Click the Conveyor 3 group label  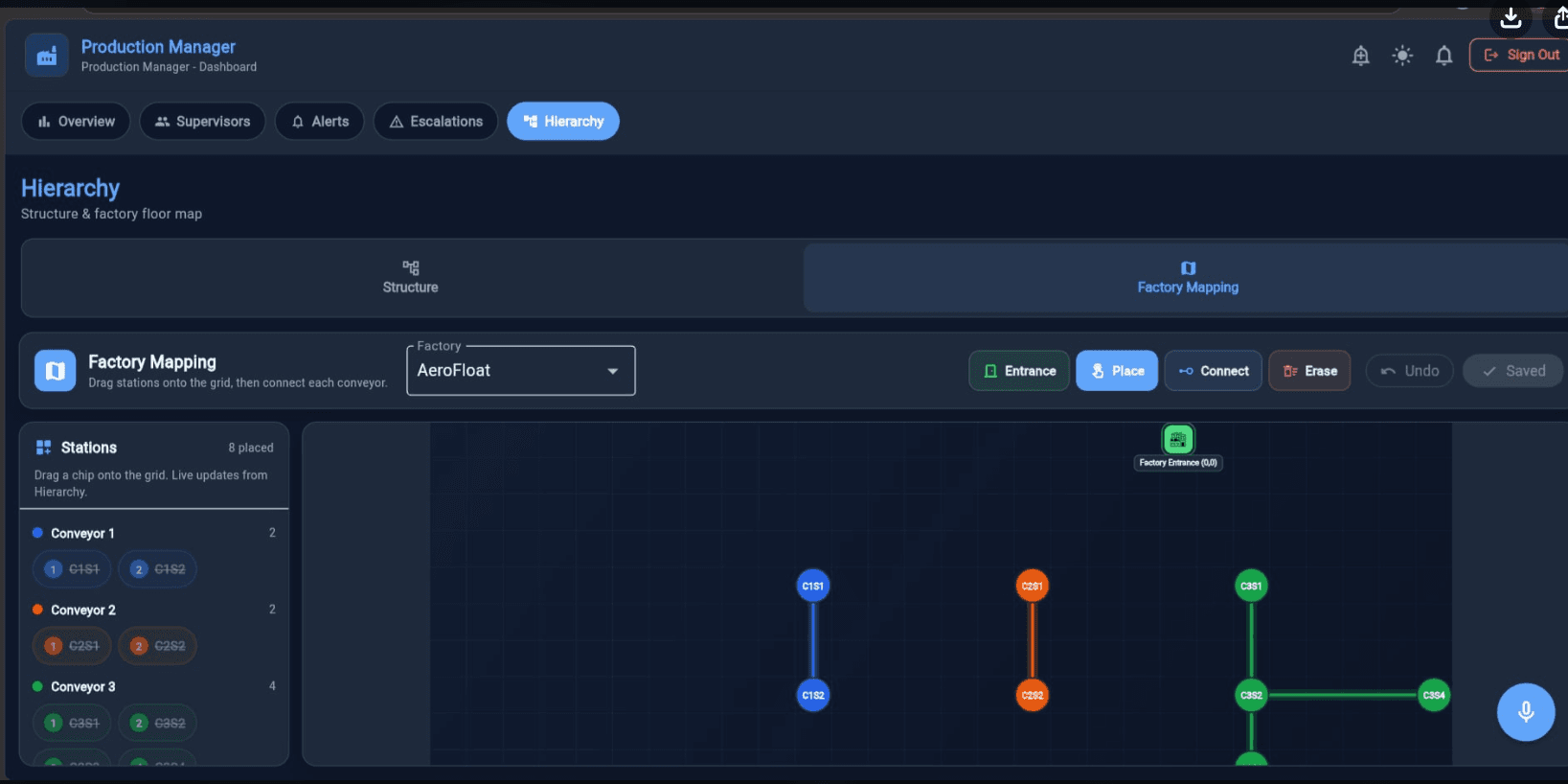(83, 686)
